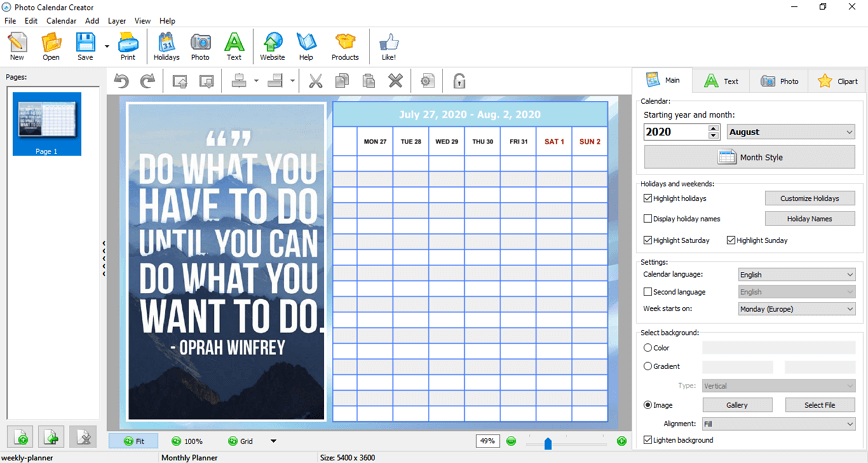Toggle Highlight Sunday checkbox
Viewport: 868px width, 463px height.
[x=731, y=240]
